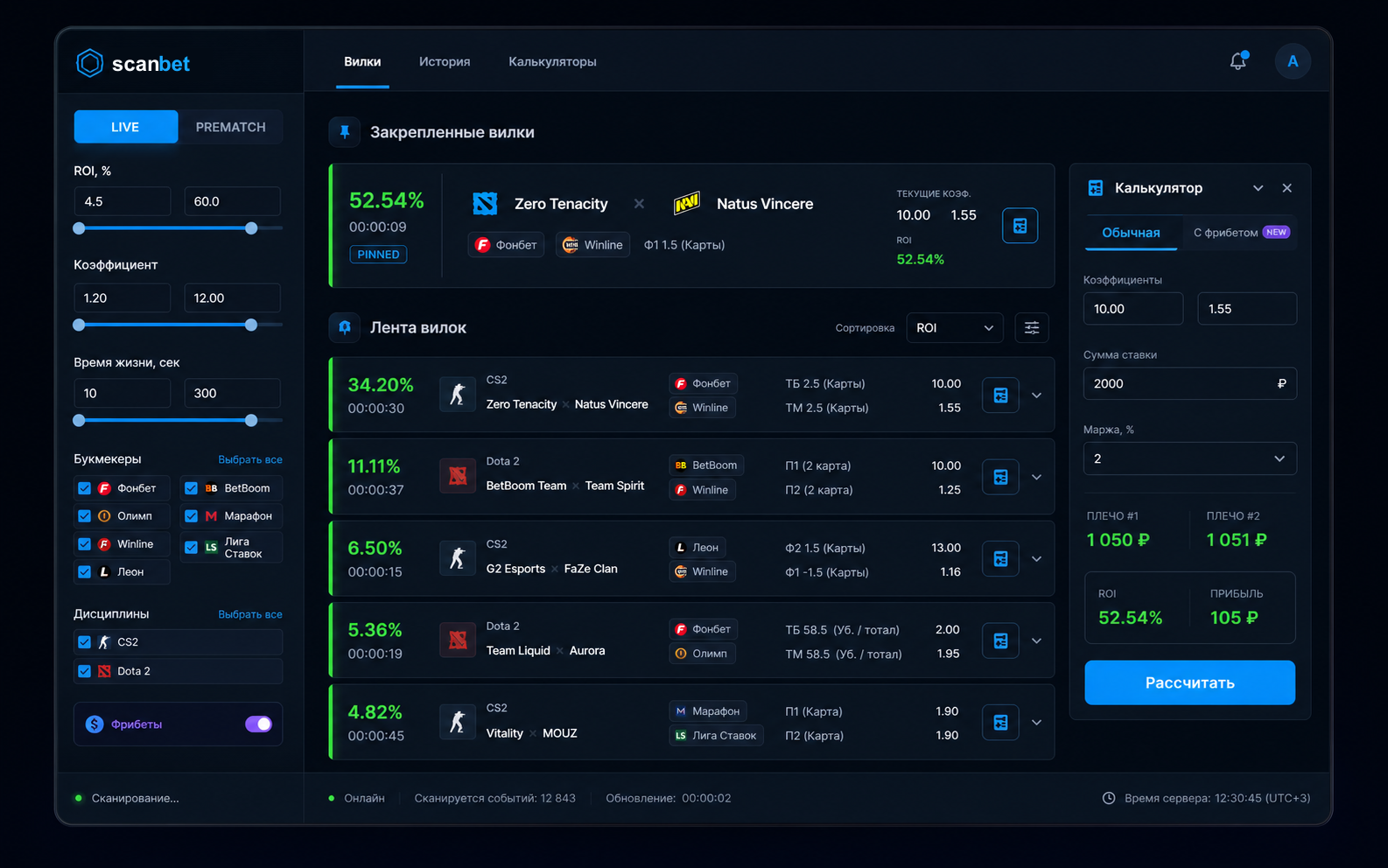This screenshot has width=1388, height=868.
Task: Open the ROI sorting dropdown
Action: point(955,328)
